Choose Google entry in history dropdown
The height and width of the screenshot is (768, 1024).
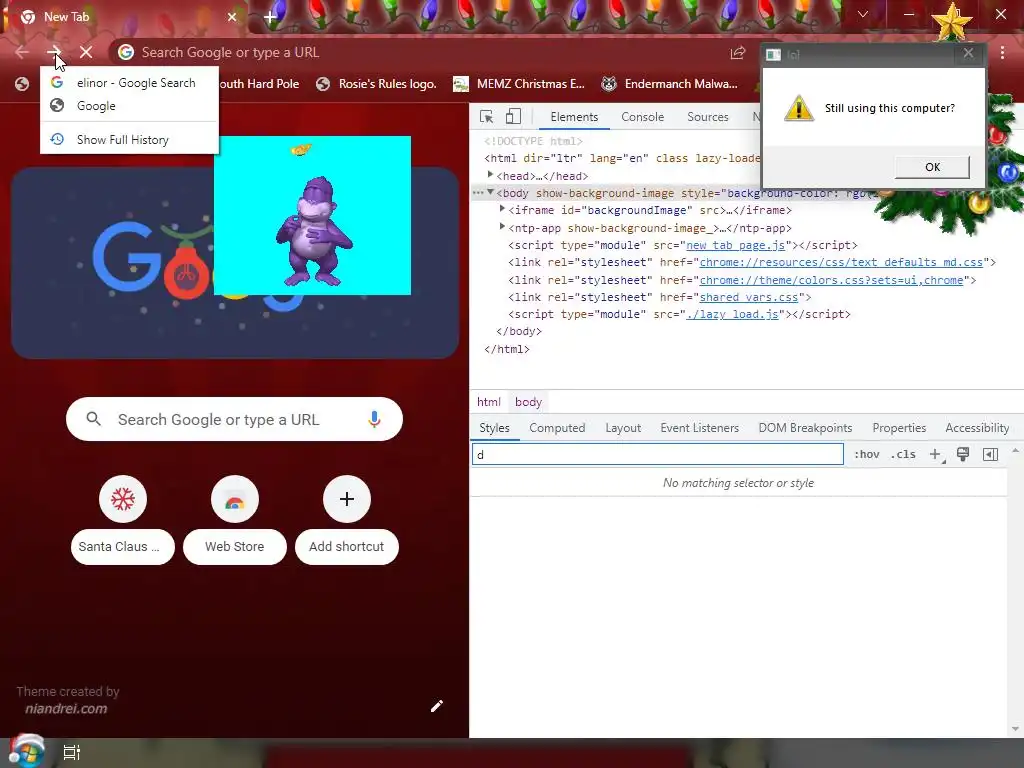(129, 106)
